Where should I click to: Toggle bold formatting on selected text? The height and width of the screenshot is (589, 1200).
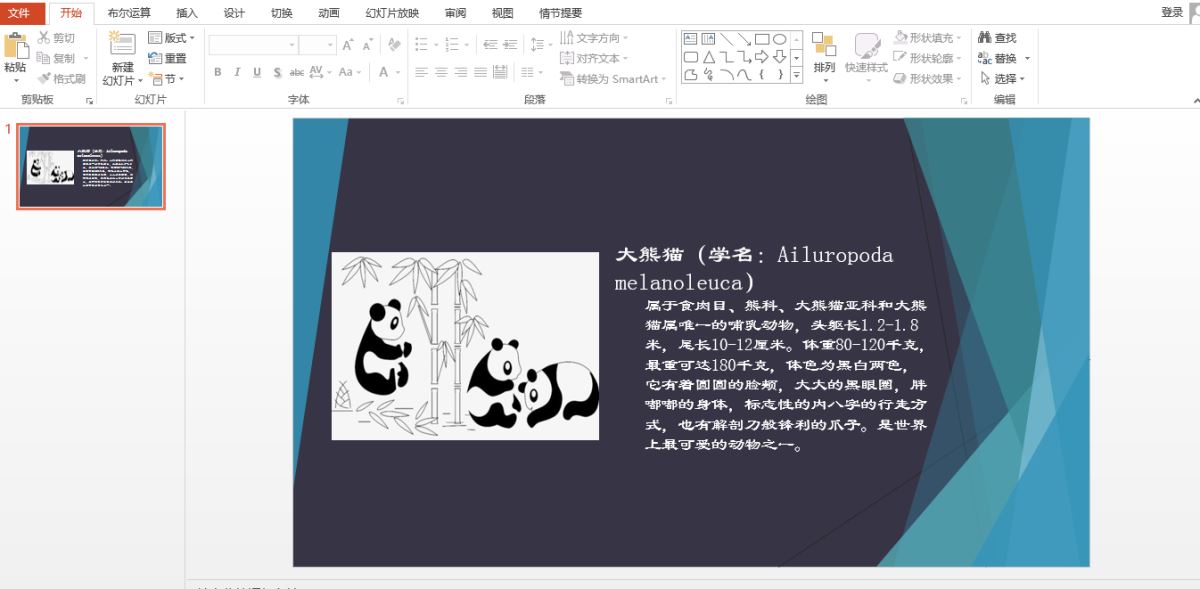click(217, 72)
